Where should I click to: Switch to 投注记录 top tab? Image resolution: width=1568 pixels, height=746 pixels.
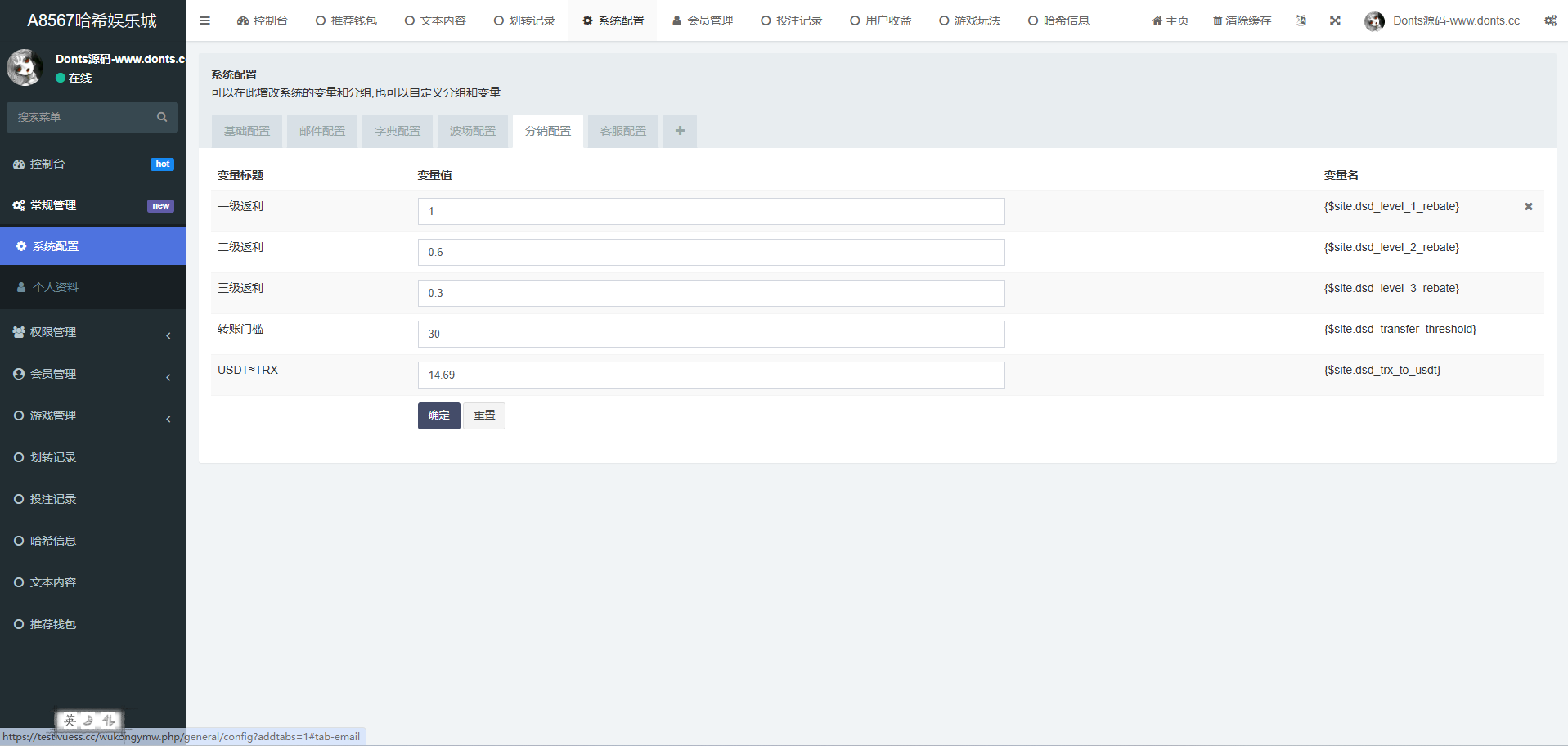(x=792, y=20)
